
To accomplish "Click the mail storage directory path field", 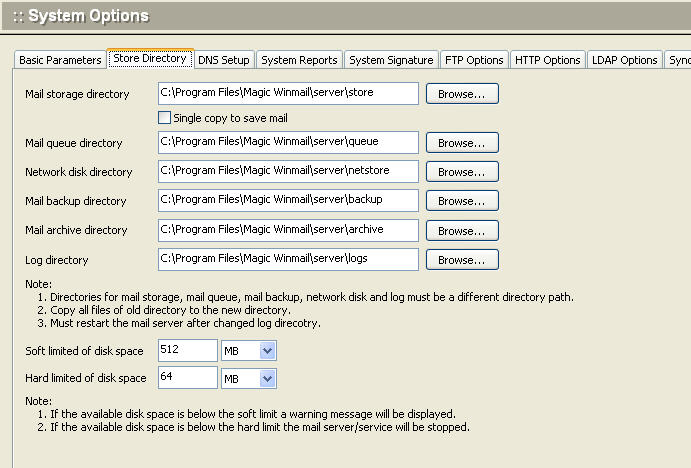I will pos(288,94).
